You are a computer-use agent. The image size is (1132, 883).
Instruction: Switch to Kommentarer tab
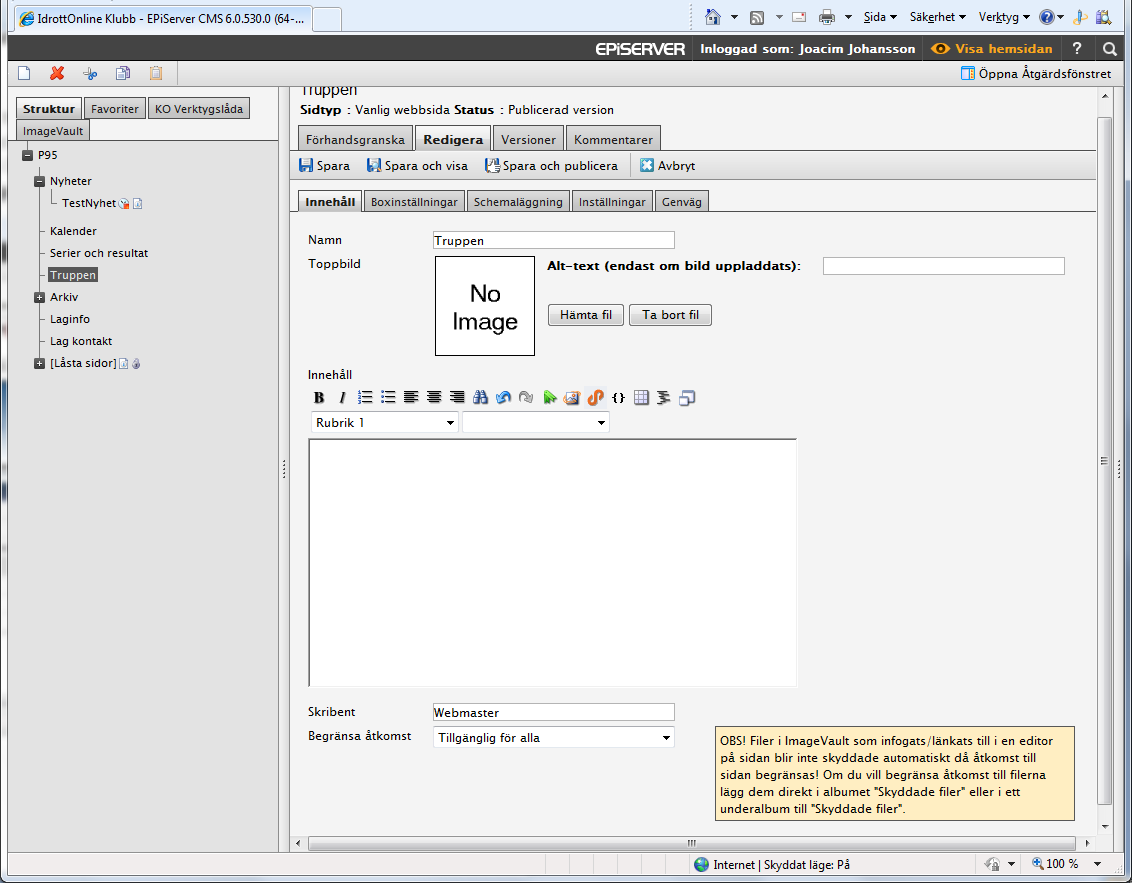pos(614,139)
